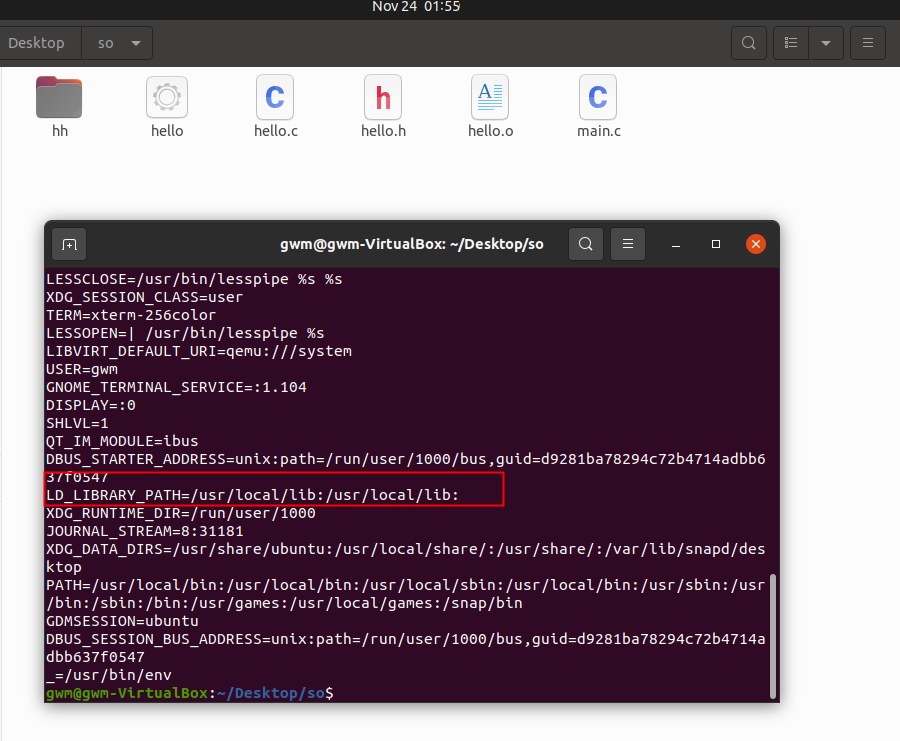Open a new terminal tab button
900x741 pixels.
pos(69,245)
